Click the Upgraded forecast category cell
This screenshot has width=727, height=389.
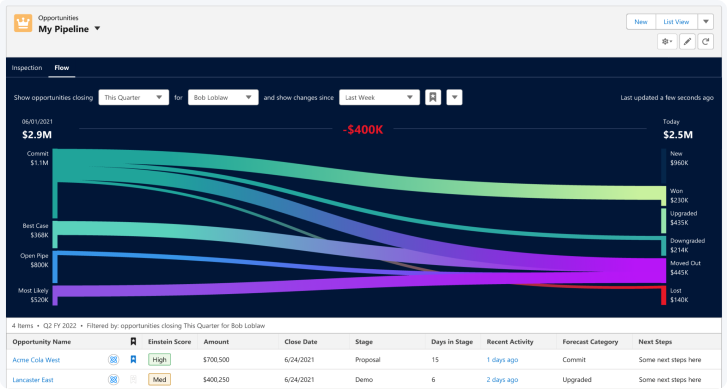coord(577,380)
